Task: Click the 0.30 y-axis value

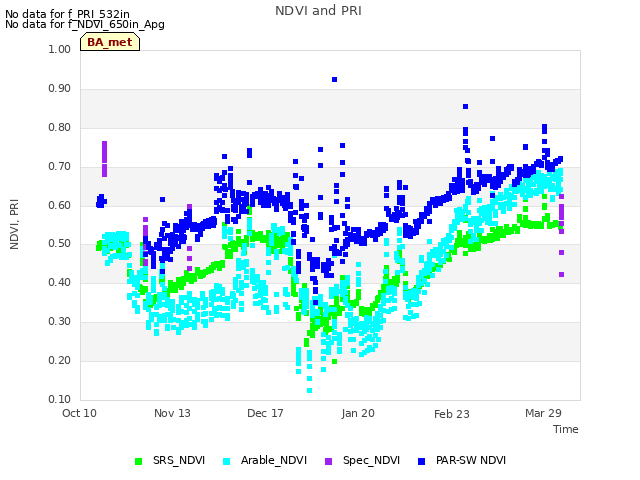Action: click(60, 322)
